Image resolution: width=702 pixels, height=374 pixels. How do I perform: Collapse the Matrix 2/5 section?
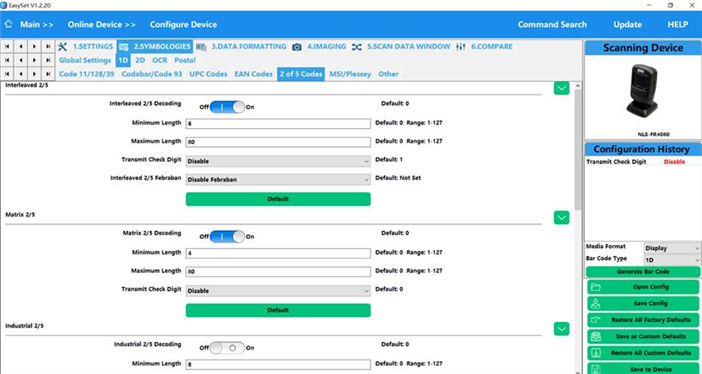[x=561, y=218]
